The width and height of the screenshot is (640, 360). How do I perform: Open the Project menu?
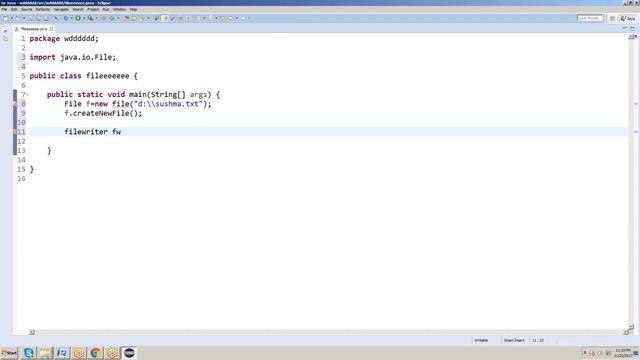coord(93,9)
